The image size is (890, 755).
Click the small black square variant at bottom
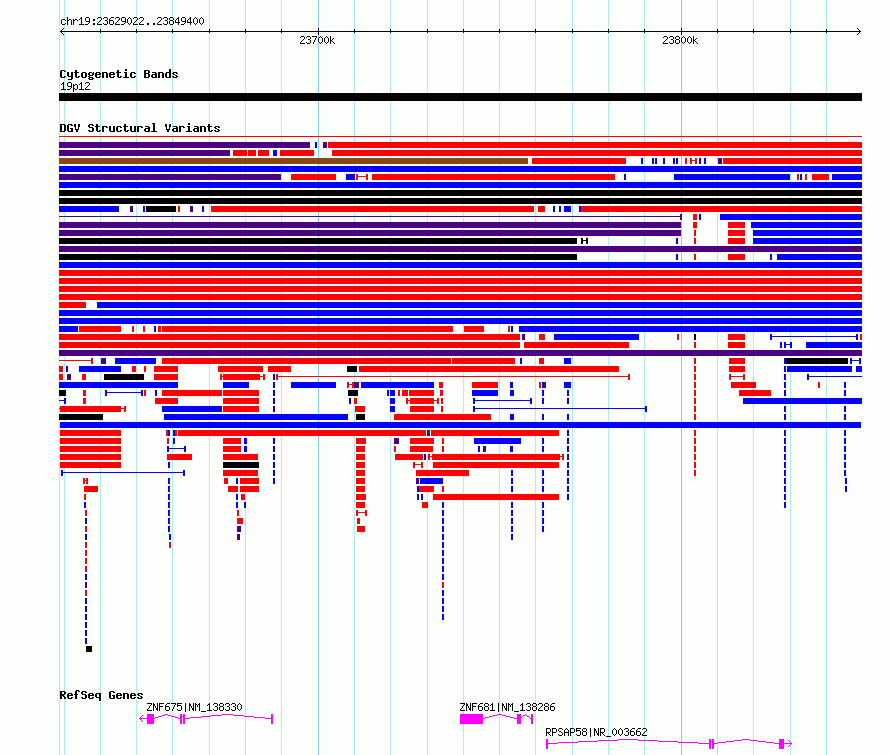(89, 649)
